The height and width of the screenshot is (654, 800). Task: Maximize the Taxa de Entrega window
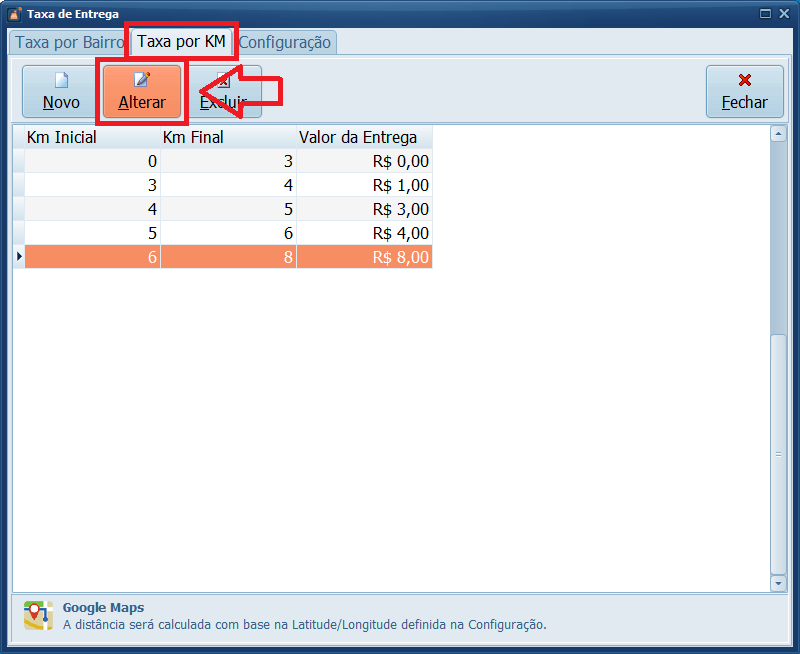click(x=765, y=14)
